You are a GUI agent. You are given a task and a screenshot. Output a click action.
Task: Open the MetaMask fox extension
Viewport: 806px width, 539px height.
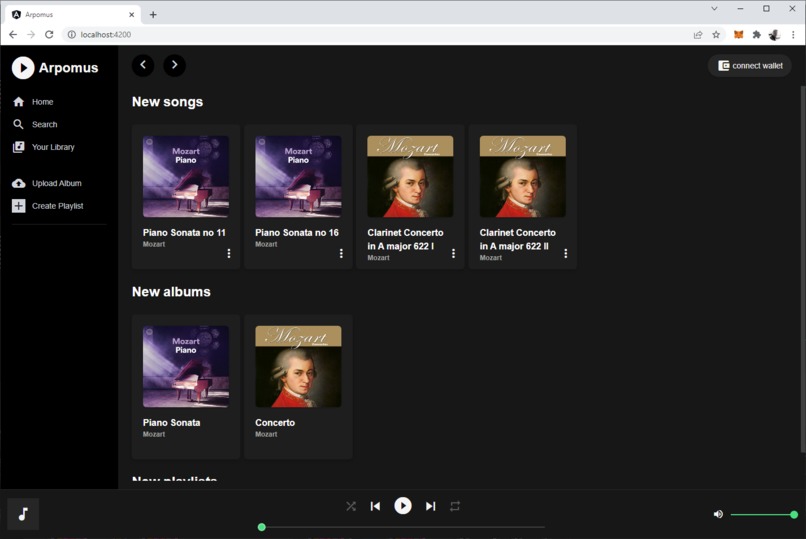(738, 35)
